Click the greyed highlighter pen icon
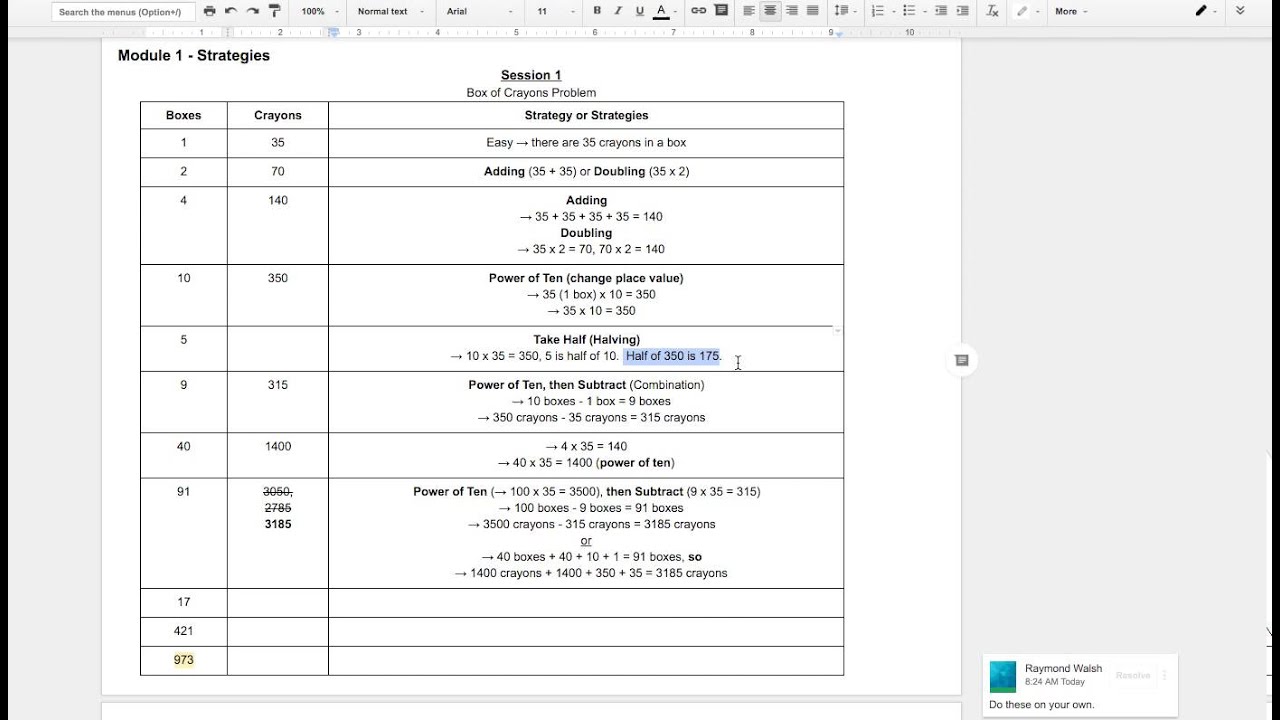 coord(1021,11)
